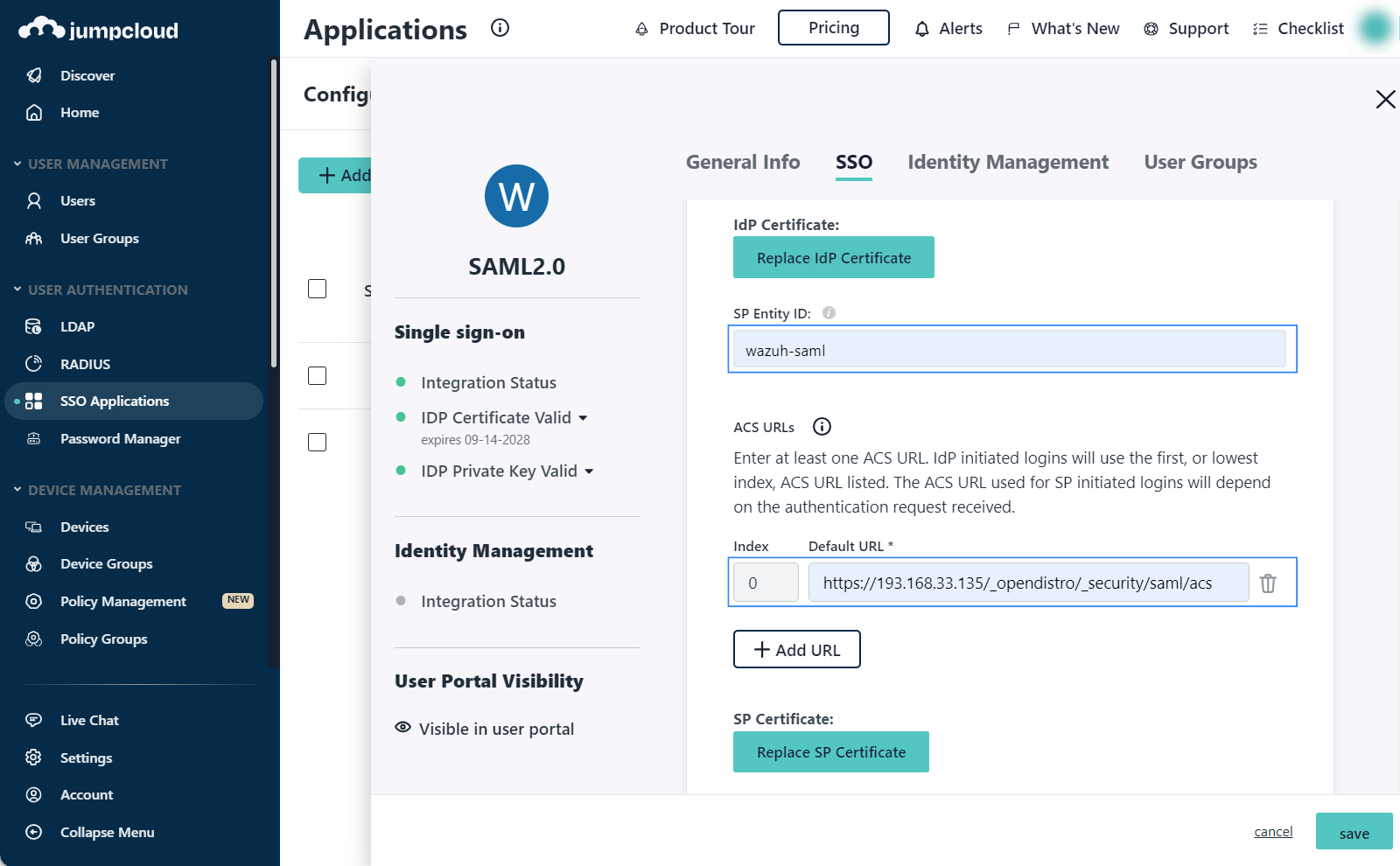Open the Identity Management tab
The height and width of the screenshot is (866, 1400).
pyautogui.click(x=1007, y=163)
